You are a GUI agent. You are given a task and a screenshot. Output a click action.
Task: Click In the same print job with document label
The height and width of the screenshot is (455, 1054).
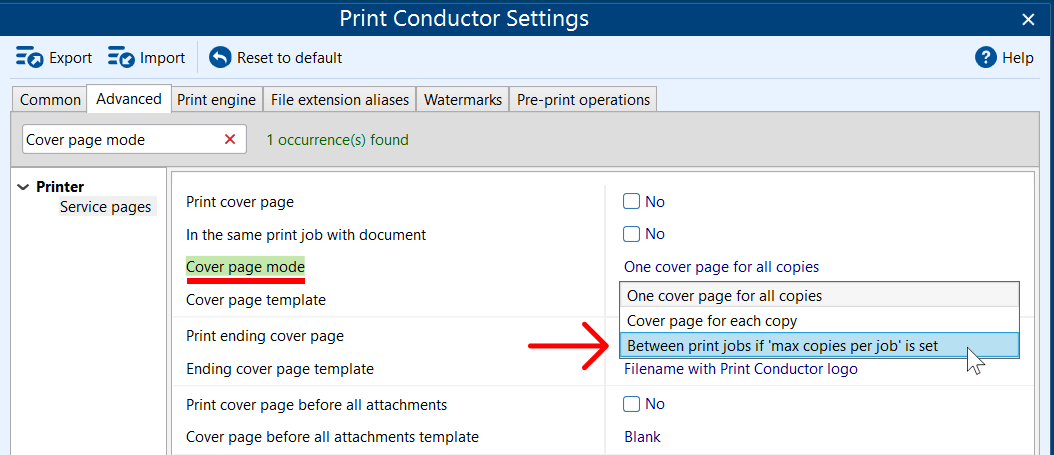306,235
